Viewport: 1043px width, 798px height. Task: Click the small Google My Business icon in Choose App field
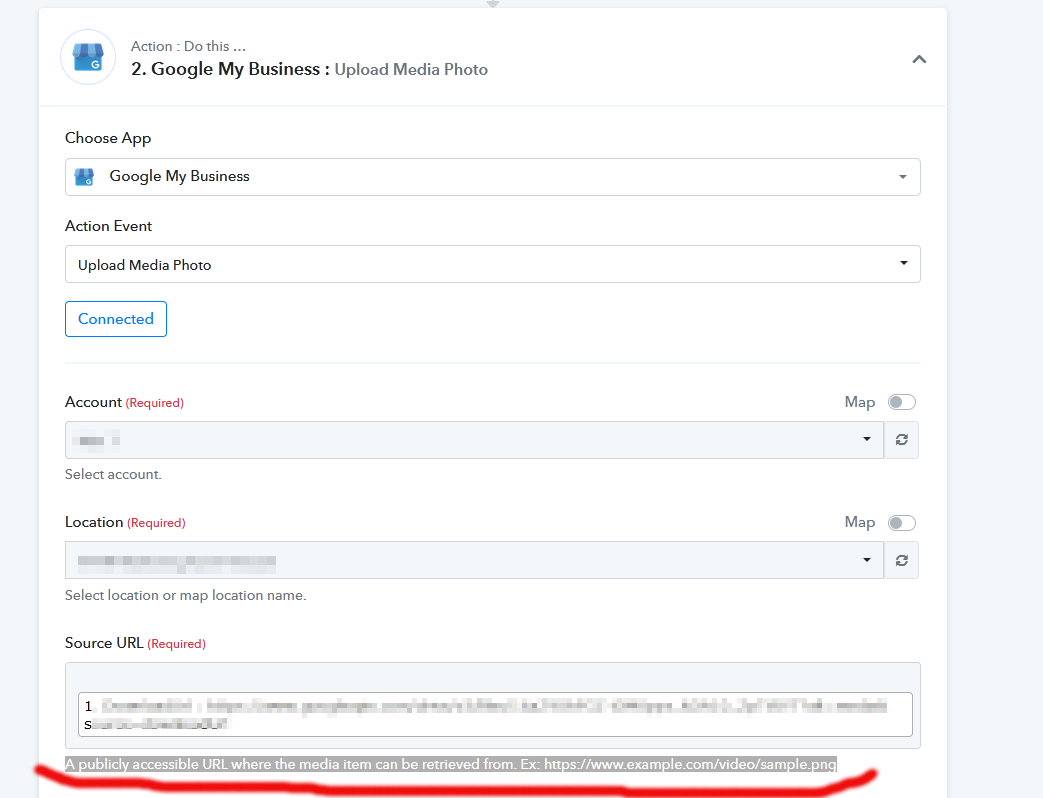(x=84, y=177)
